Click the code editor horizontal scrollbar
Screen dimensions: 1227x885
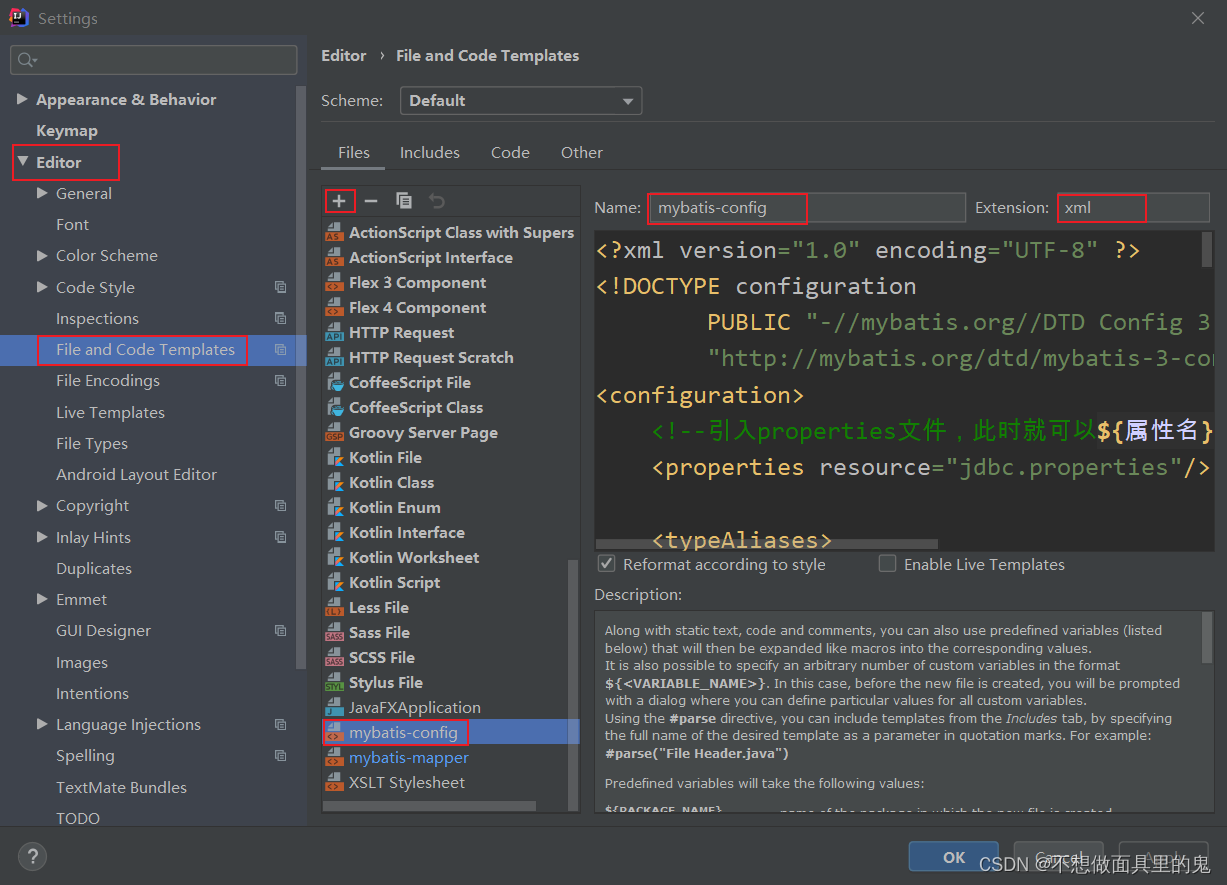pyautogui.click(x=766, y=545)
